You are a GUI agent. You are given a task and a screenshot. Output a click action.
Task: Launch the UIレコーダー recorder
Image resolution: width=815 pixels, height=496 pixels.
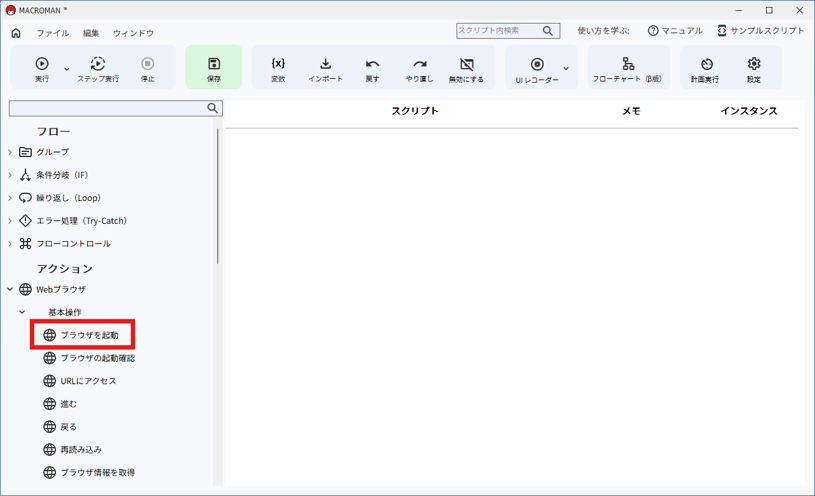coord(537,69)
